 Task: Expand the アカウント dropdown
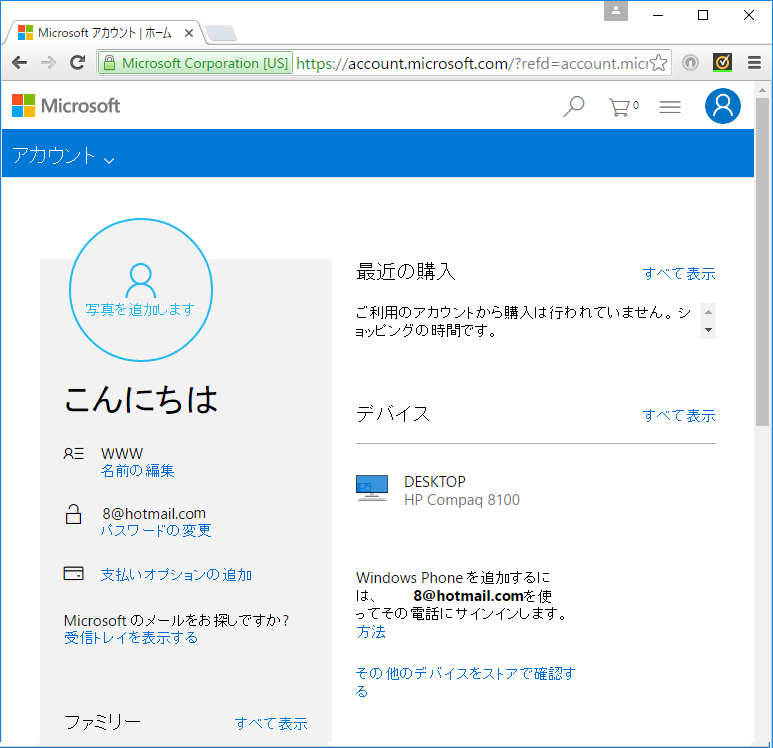tap(63, 155)
